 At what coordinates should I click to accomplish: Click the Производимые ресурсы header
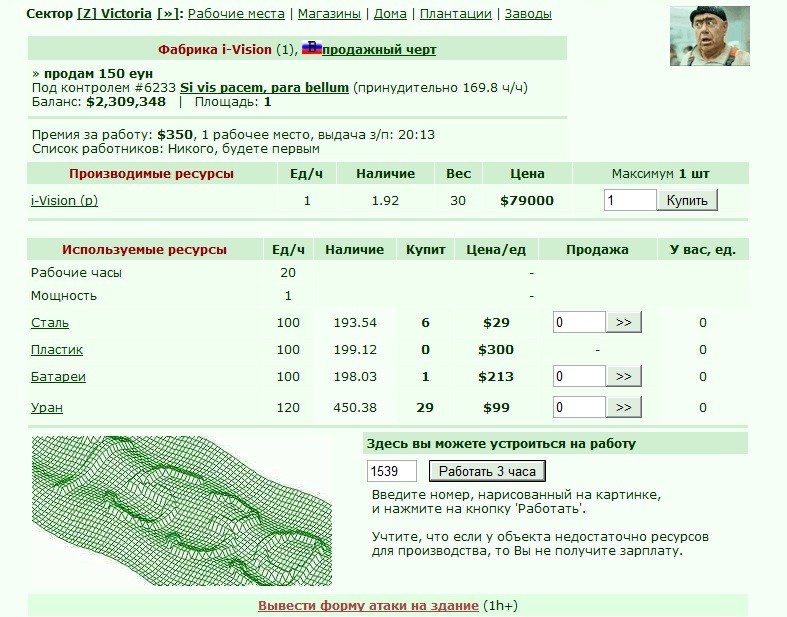point(152,174)
